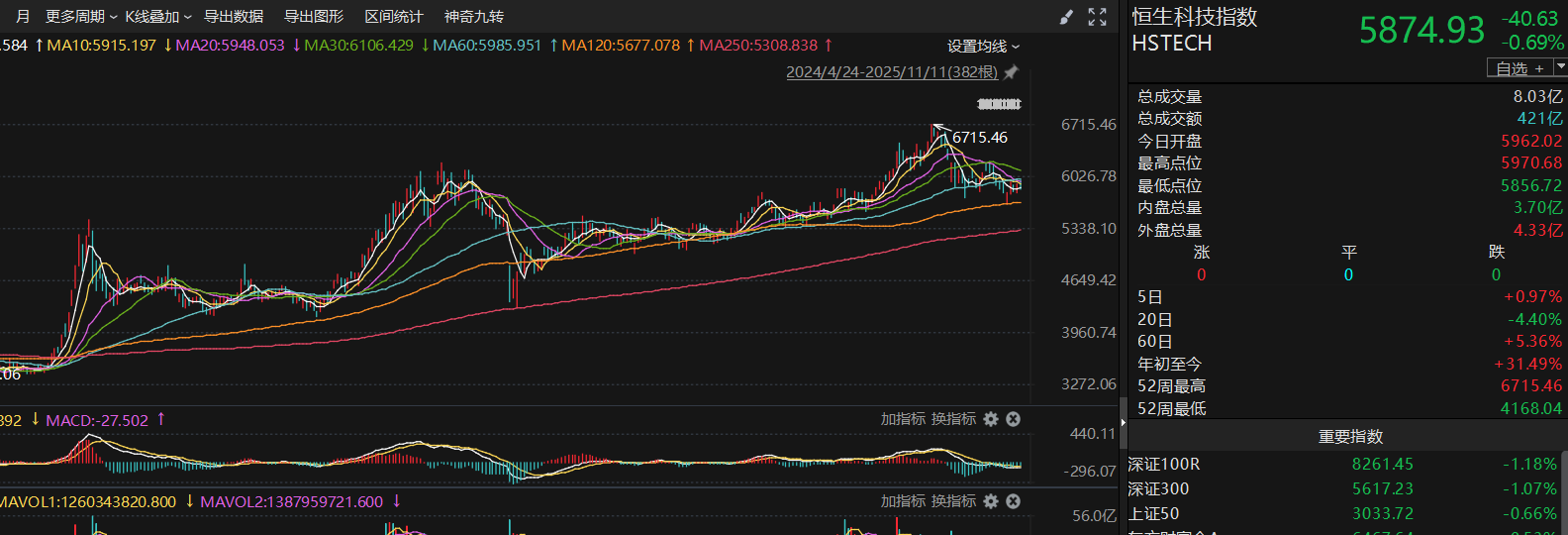
Task: Select the 深证100R index row
Action: click(1347, 464)
